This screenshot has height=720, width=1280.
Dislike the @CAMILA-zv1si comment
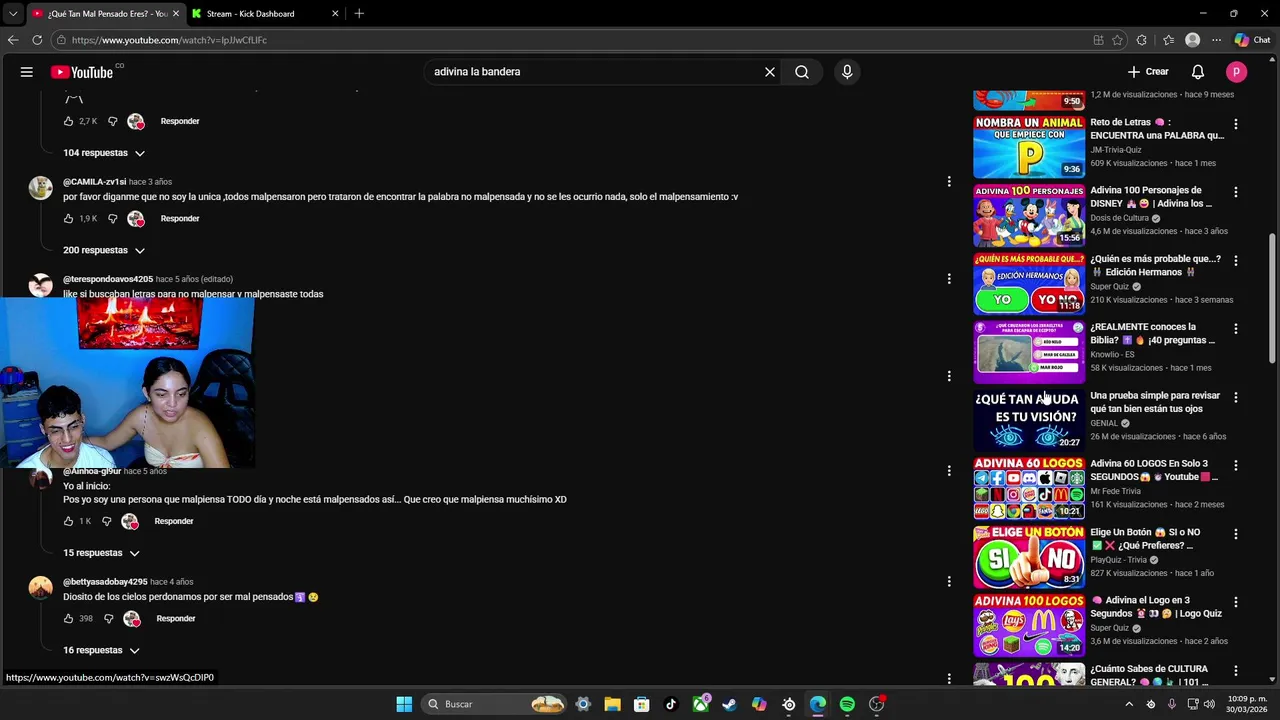112,218
